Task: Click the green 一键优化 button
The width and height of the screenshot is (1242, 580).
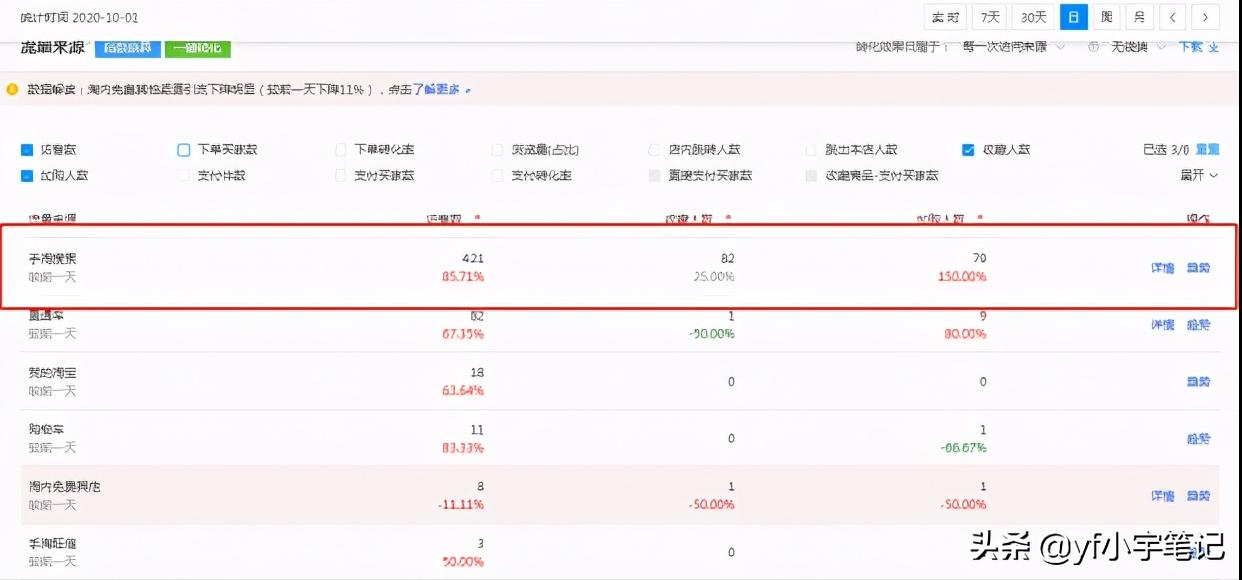Action: pyautogui.click(x=197, y=48)
